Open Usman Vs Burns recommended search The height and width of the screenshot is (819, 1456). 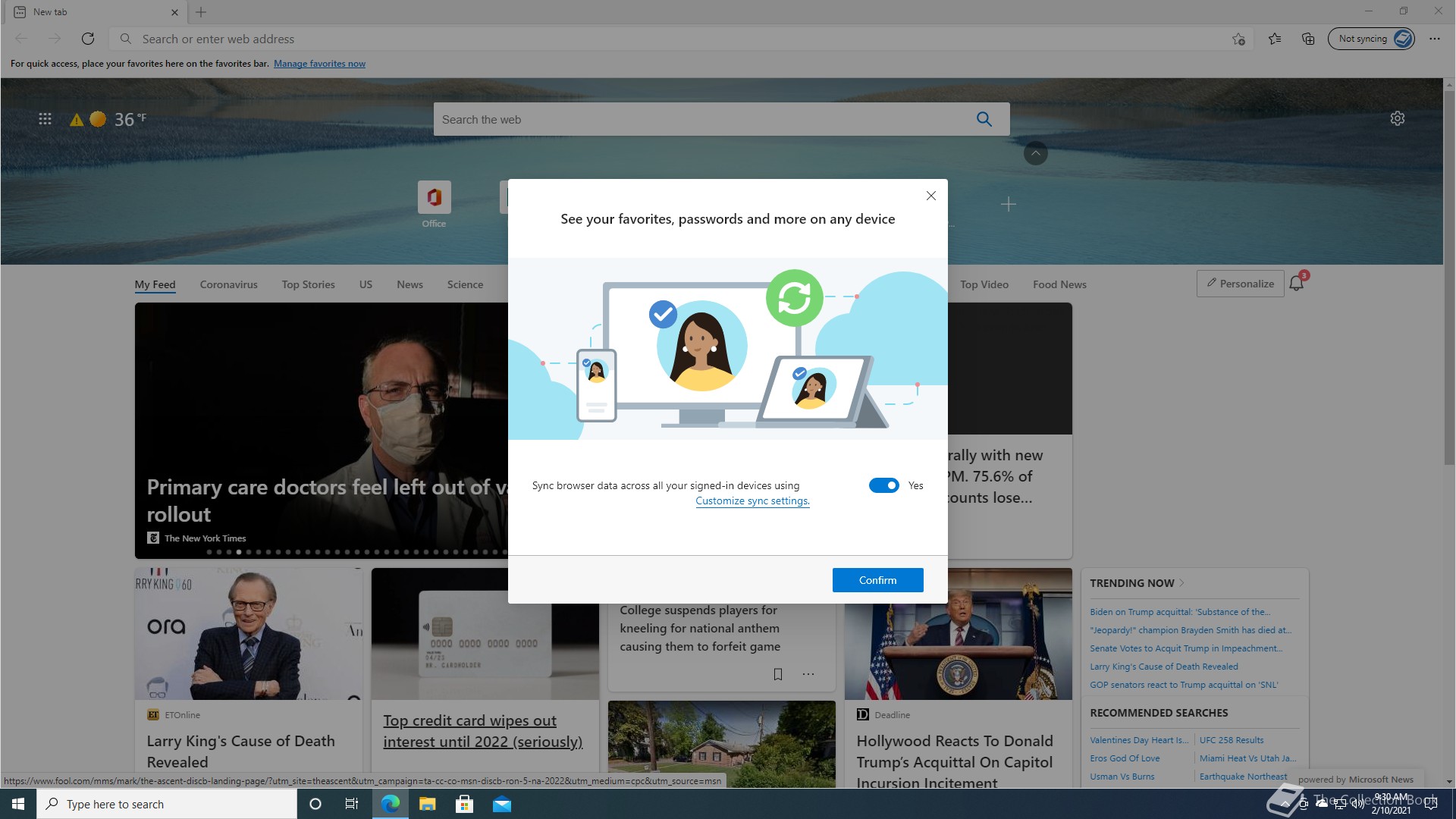(1122, 777)
